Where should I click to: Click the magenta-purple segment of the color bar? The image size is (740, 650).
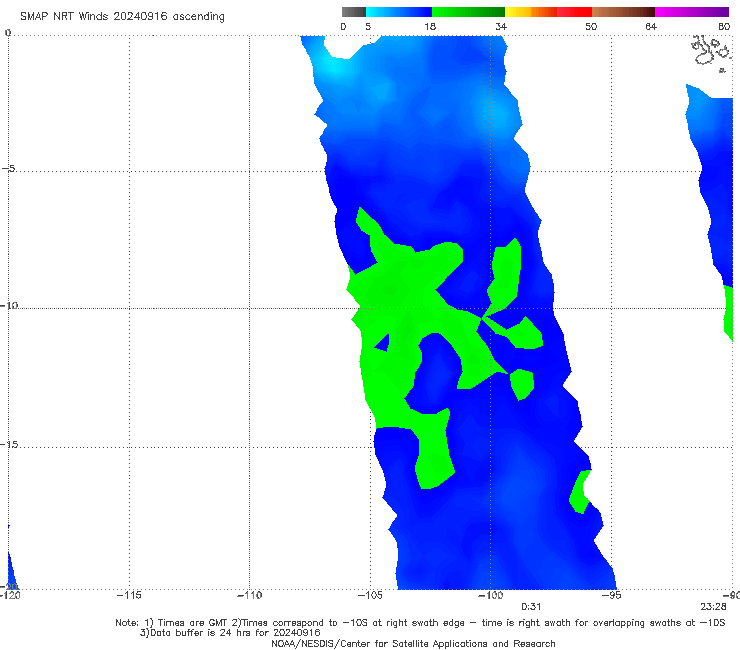[x=692, y=12]
